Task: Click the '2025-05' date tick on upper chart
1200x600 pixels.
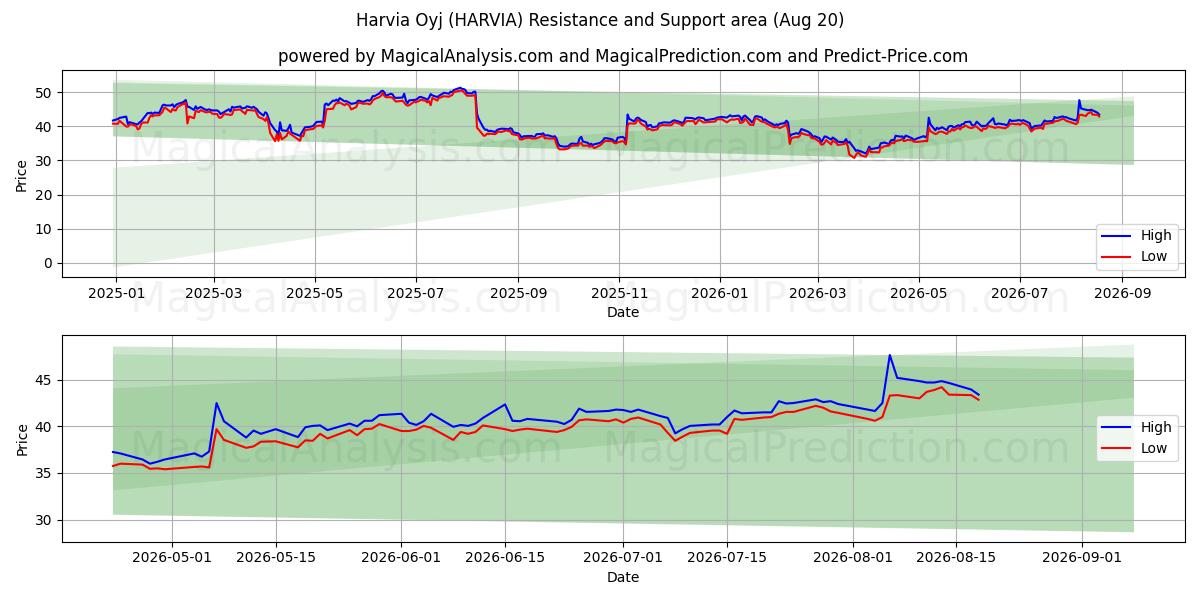Action: [315, 293]
